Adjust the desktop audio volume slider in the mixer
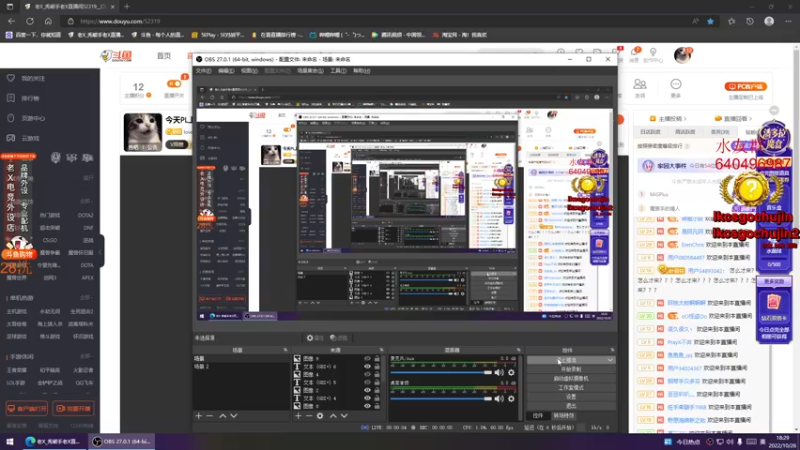The width and height of the screenshot is (800, 450). click(441, 398)
